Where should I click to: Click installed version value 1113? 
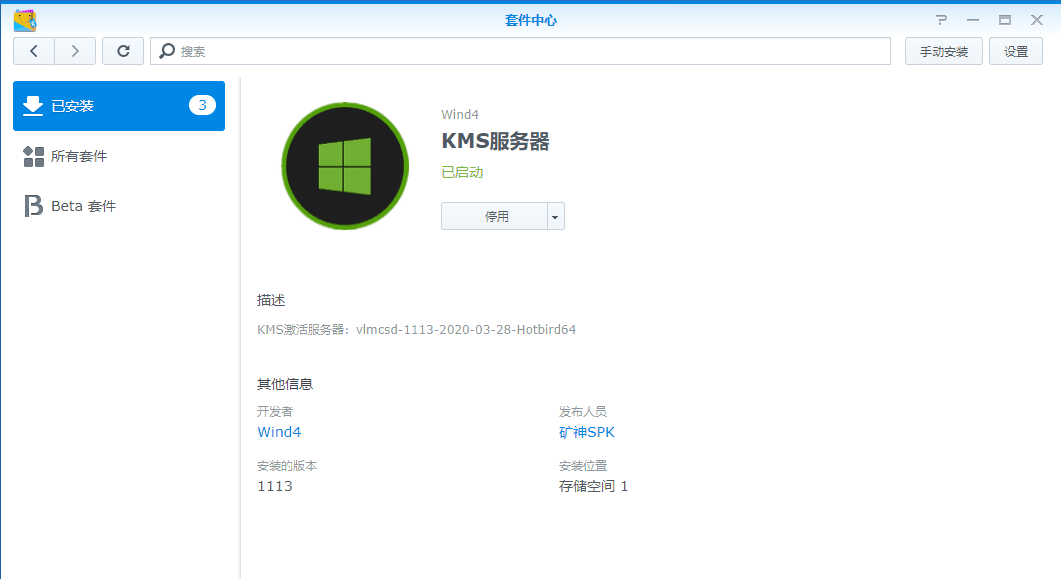[x=275, y=486]
